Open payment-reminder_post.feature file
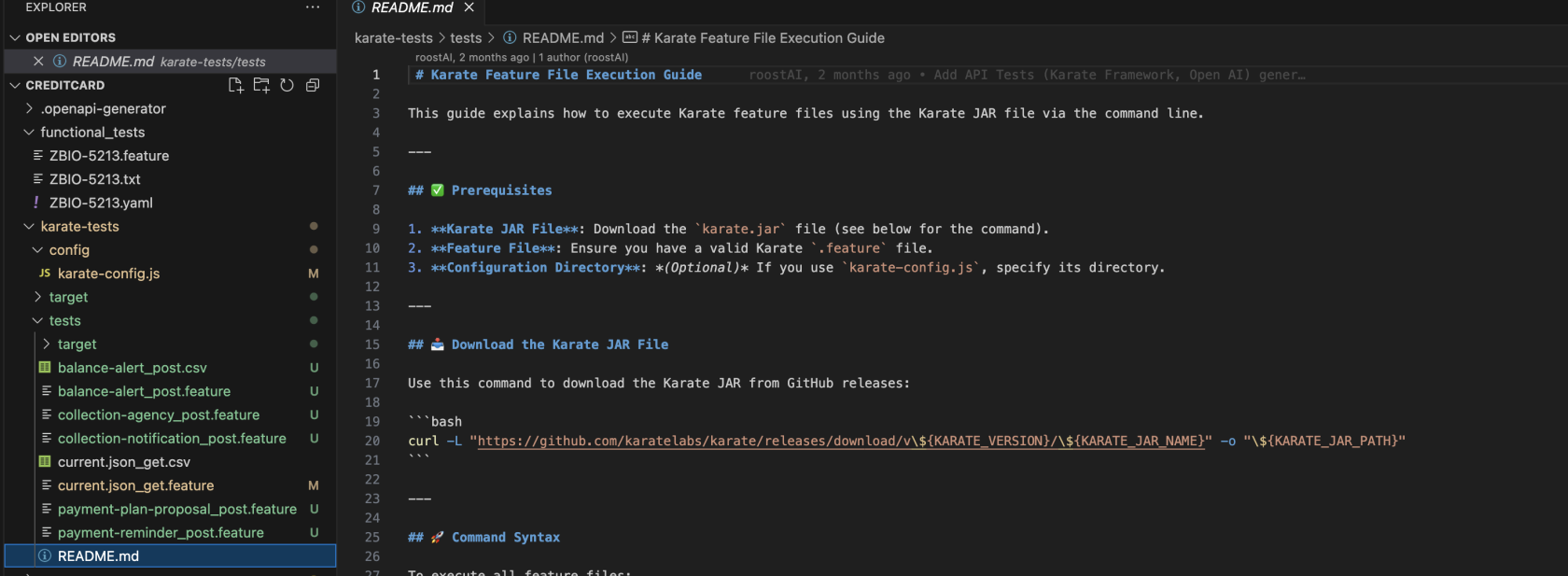 [161, 533]
